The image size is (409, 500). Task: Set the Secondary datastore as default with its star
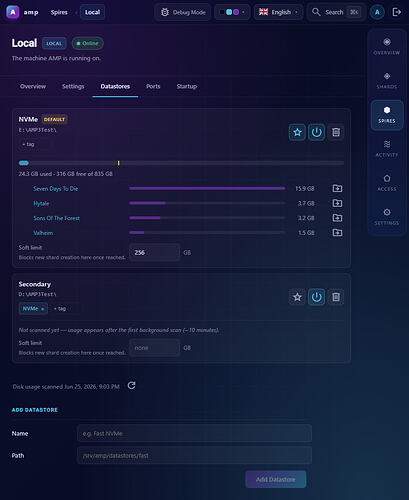coord(297,297)
